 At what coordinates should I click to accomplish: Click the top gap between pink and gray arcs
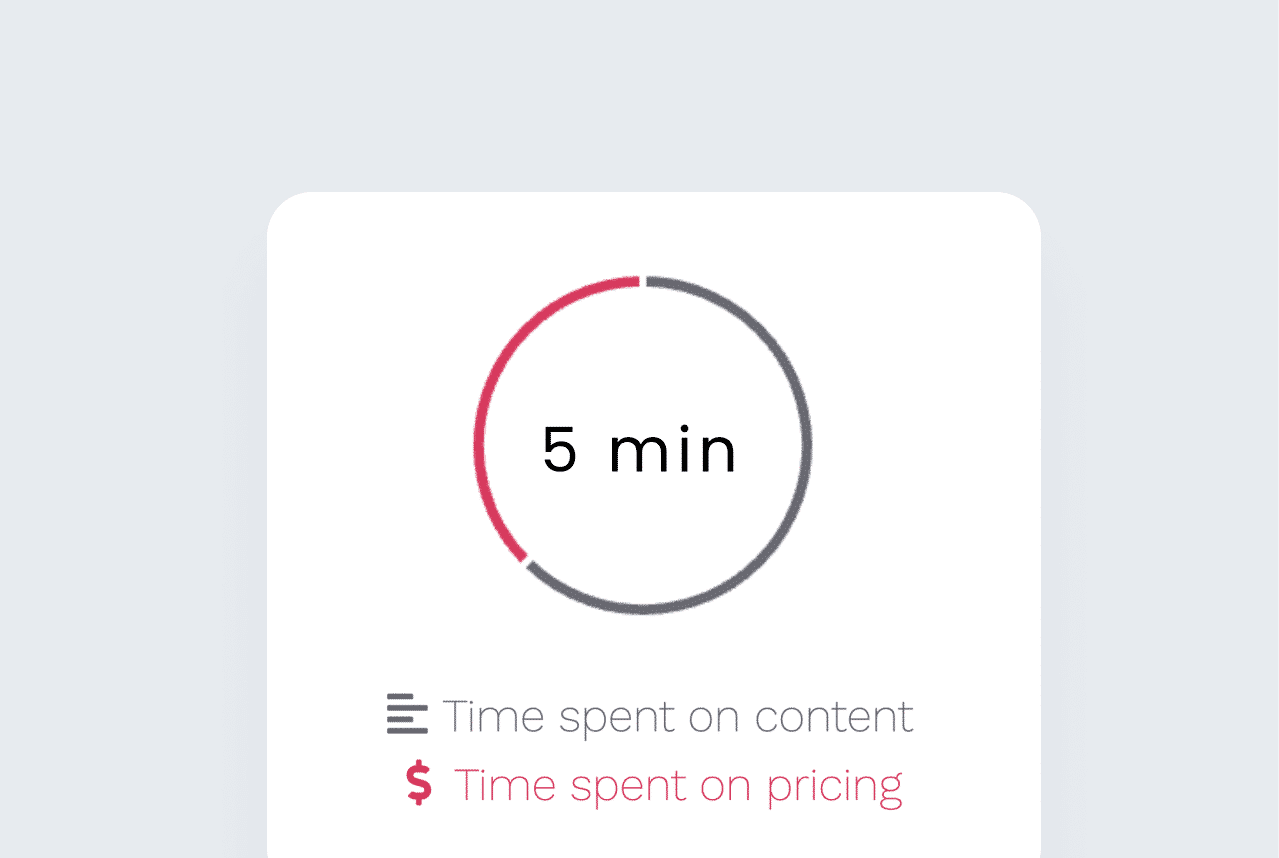643,281
